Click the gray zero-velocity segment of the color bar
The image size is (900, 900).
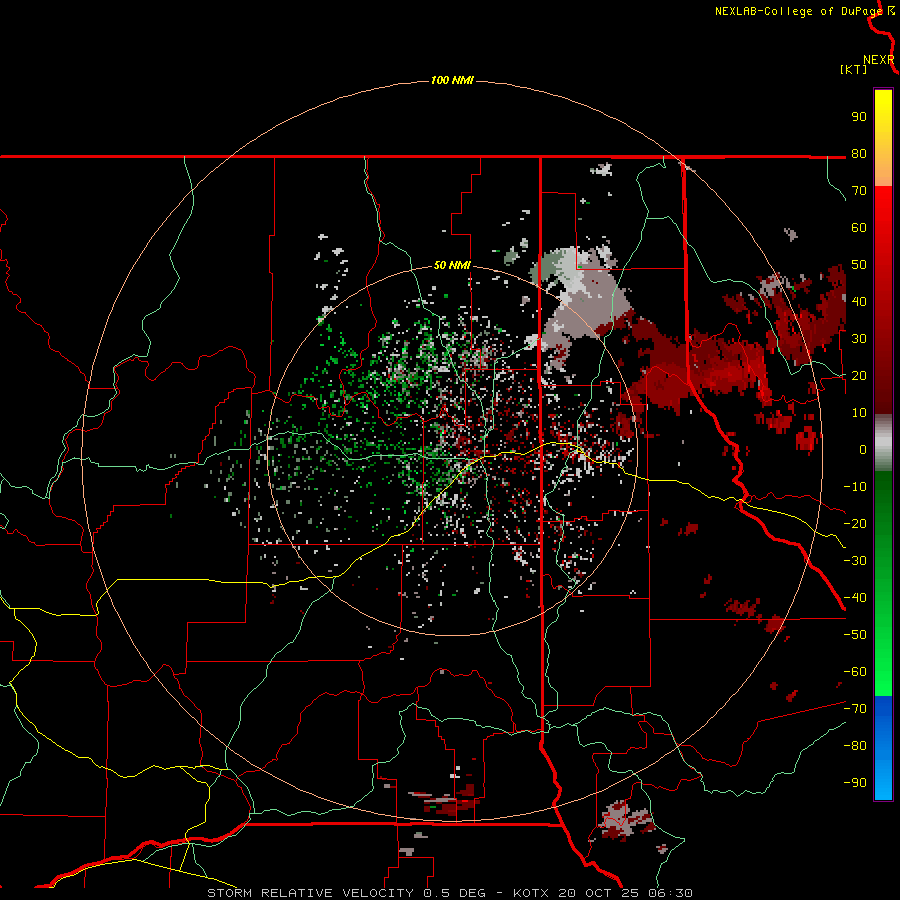(x=883, y=443)
